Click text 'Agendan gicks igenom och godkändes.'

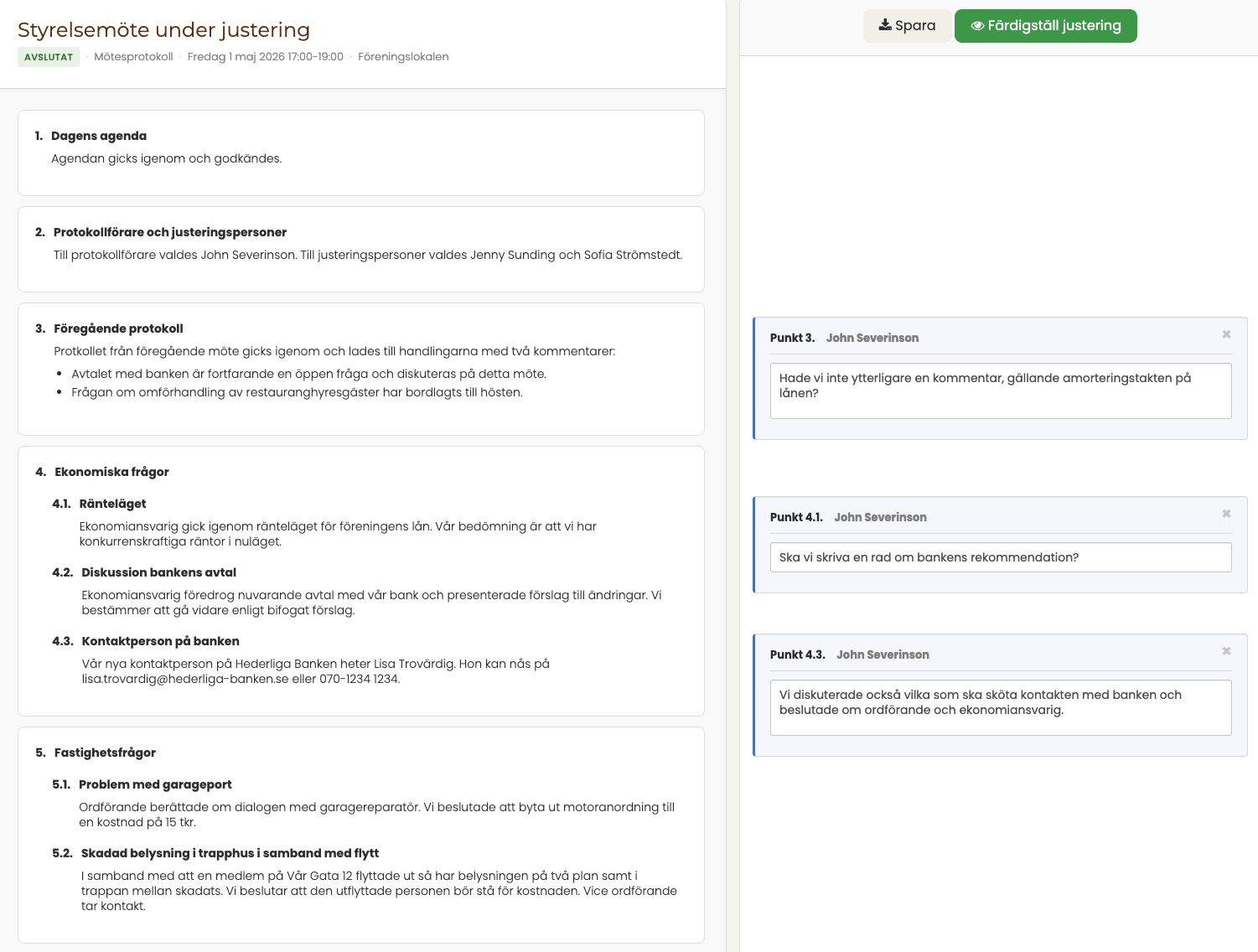pyautogui.click(x=167, y=158)
